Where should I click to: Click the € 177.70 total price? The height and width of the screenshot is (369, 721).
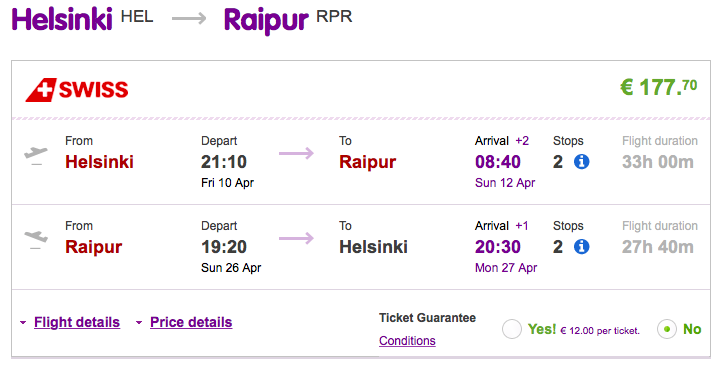click(658, 87)
